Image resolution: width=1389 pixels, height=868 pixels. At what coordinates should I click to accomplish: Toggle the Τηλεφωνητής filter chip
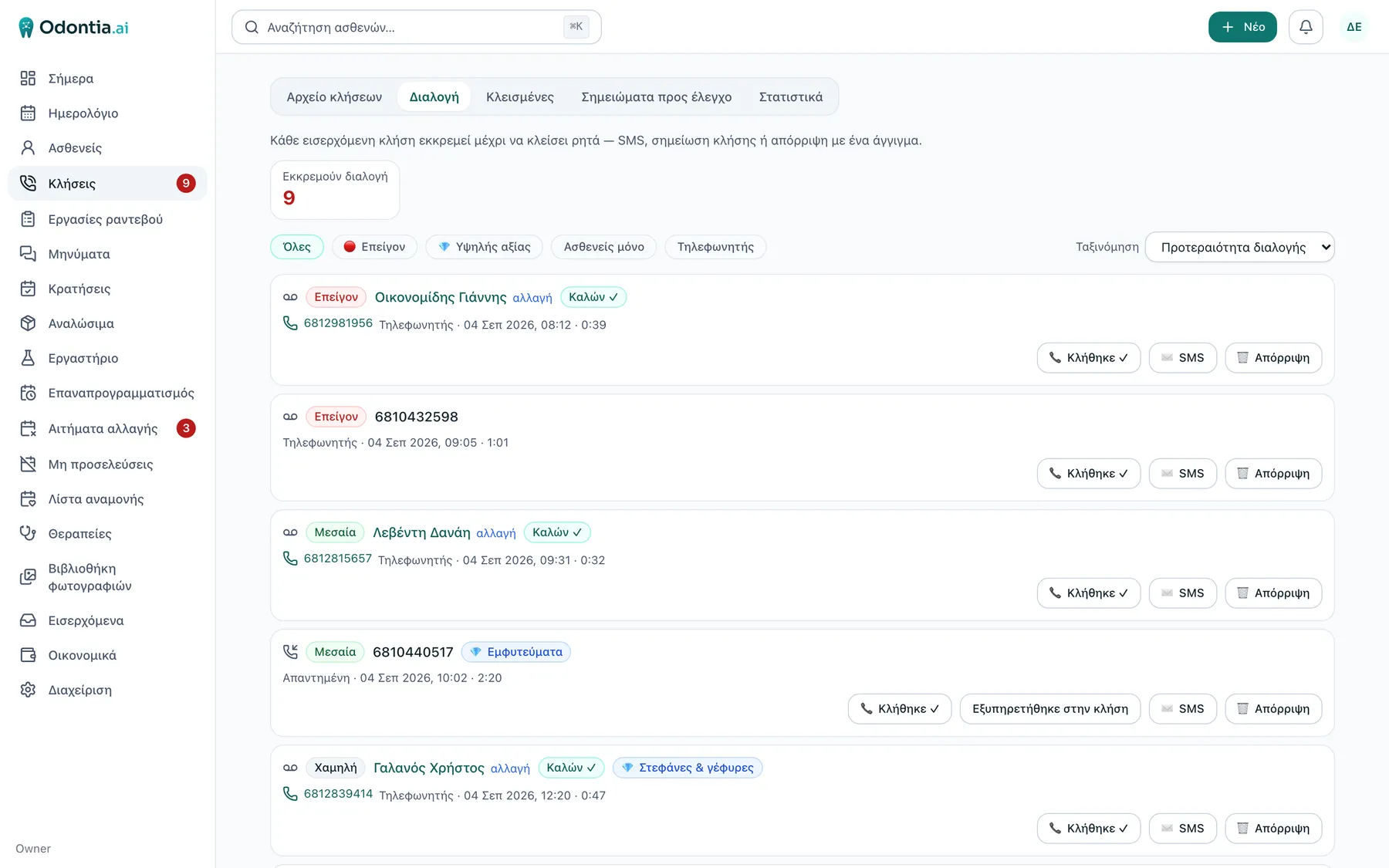[715, 247]
